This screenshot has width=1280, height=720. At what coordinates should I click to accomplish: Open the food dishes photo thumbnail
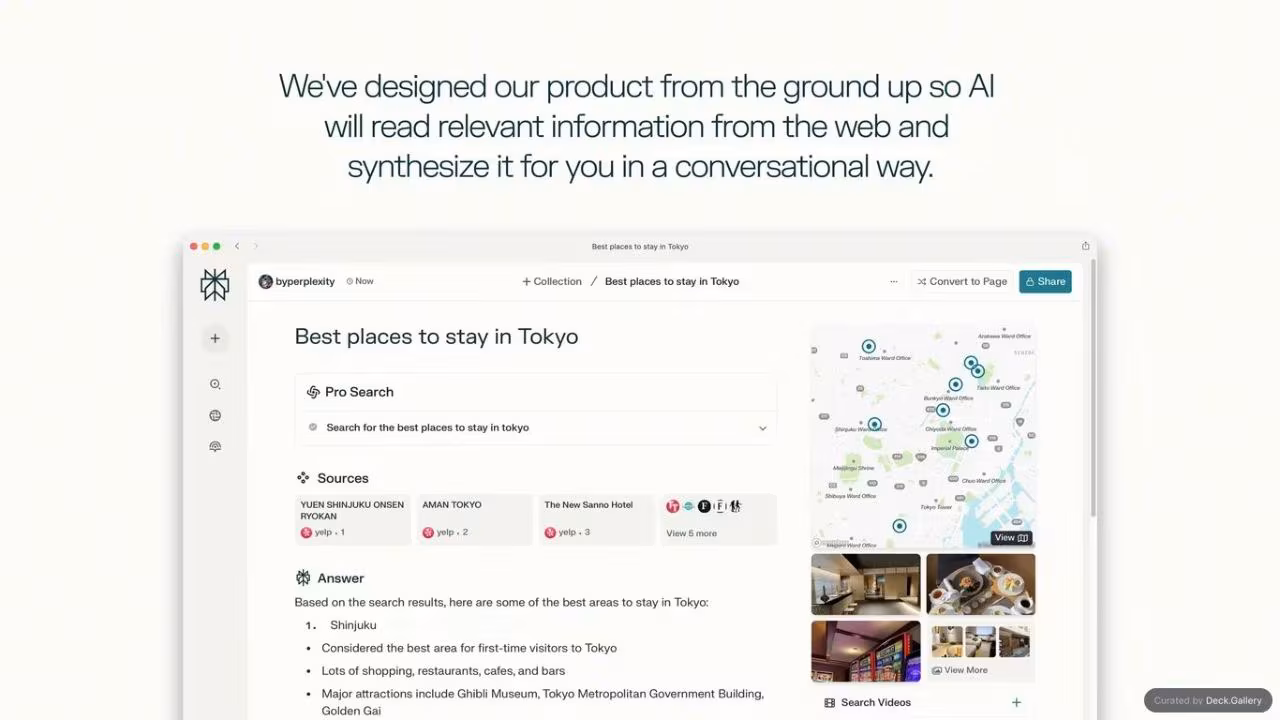[x=981, y=585]
